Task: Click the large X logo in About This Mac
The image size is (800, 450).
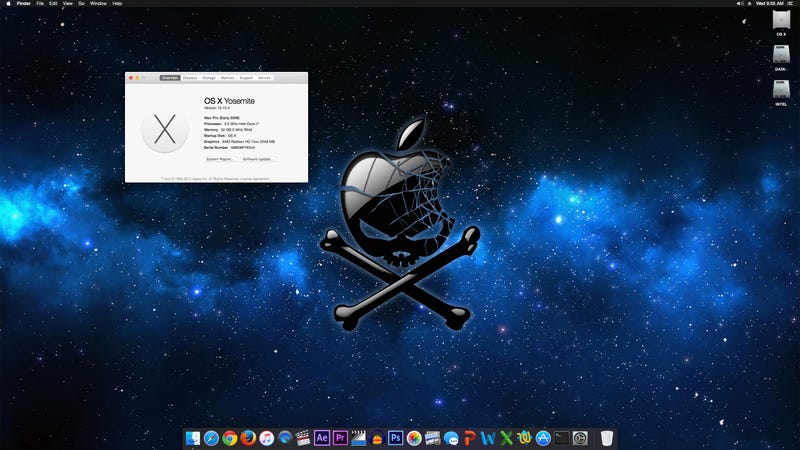Action: 164,129
